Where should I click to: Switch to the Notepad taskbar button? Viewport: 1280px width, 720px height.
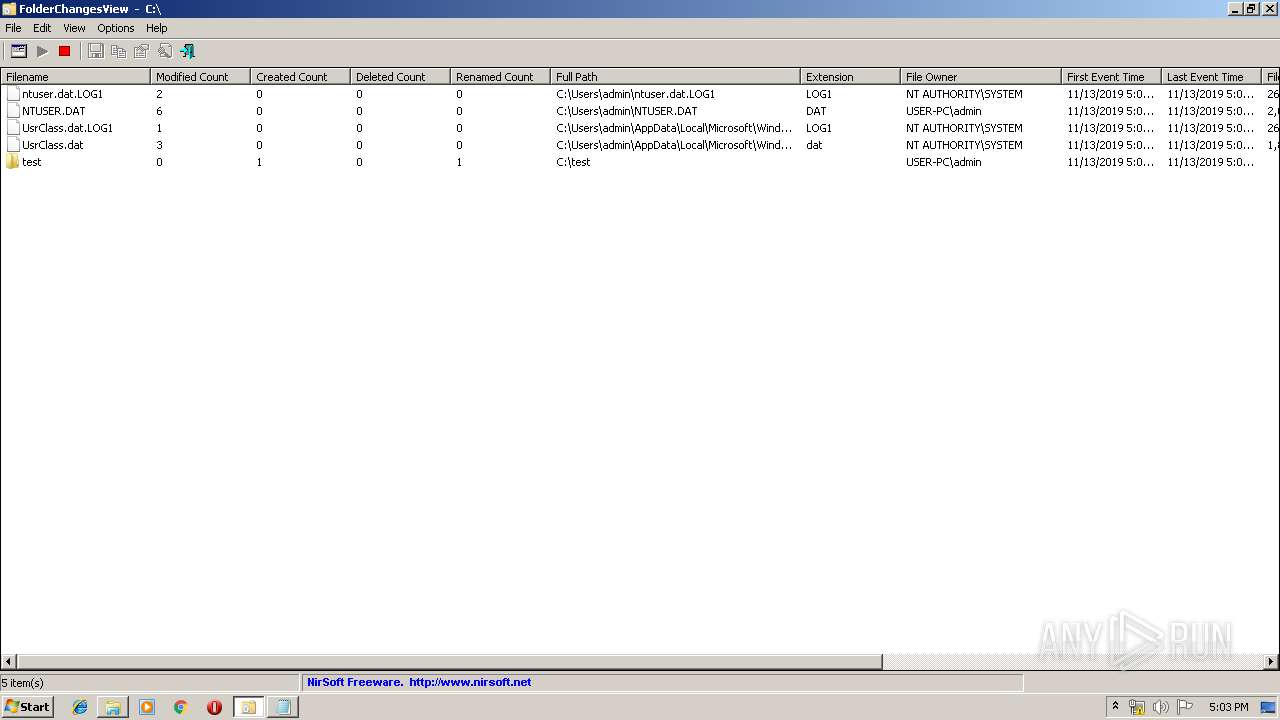point(283,707)
